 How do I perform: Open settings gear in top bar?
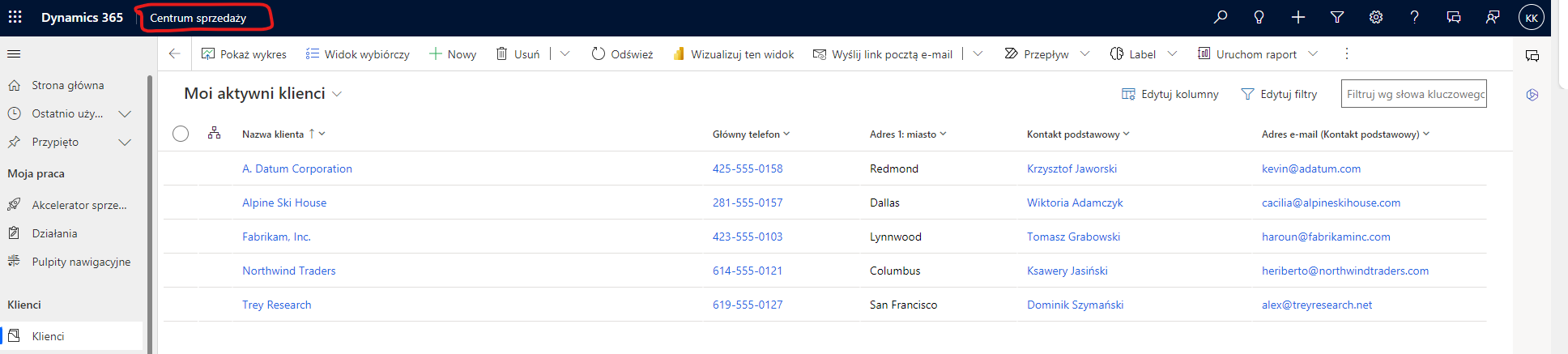1376,17
